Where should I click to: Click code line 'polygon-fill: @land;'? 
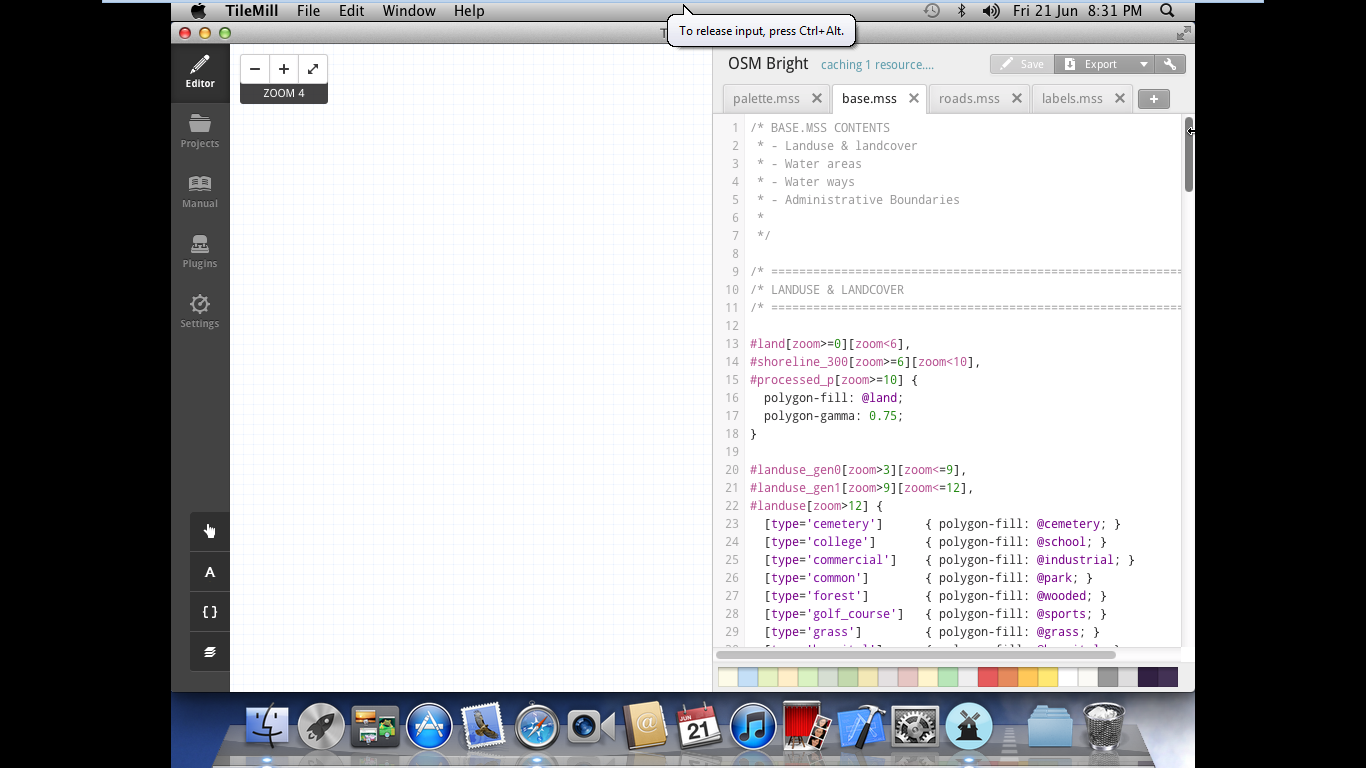[x=833, y=398]
